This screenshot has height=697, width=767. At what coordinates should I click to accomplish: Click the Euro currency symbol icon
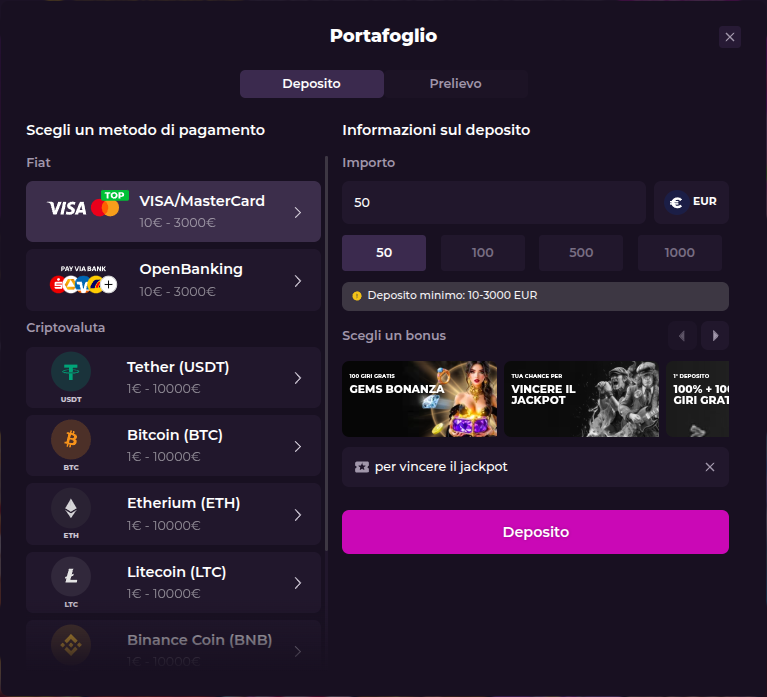coord(676,202)
